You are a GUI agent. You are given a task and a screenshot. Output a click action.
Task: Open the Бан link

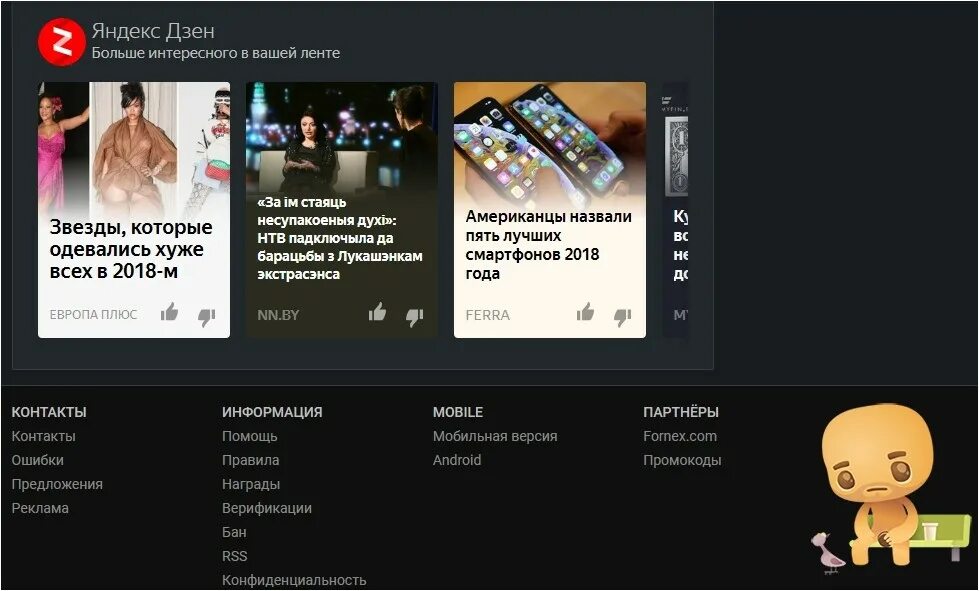click(234, 532)
